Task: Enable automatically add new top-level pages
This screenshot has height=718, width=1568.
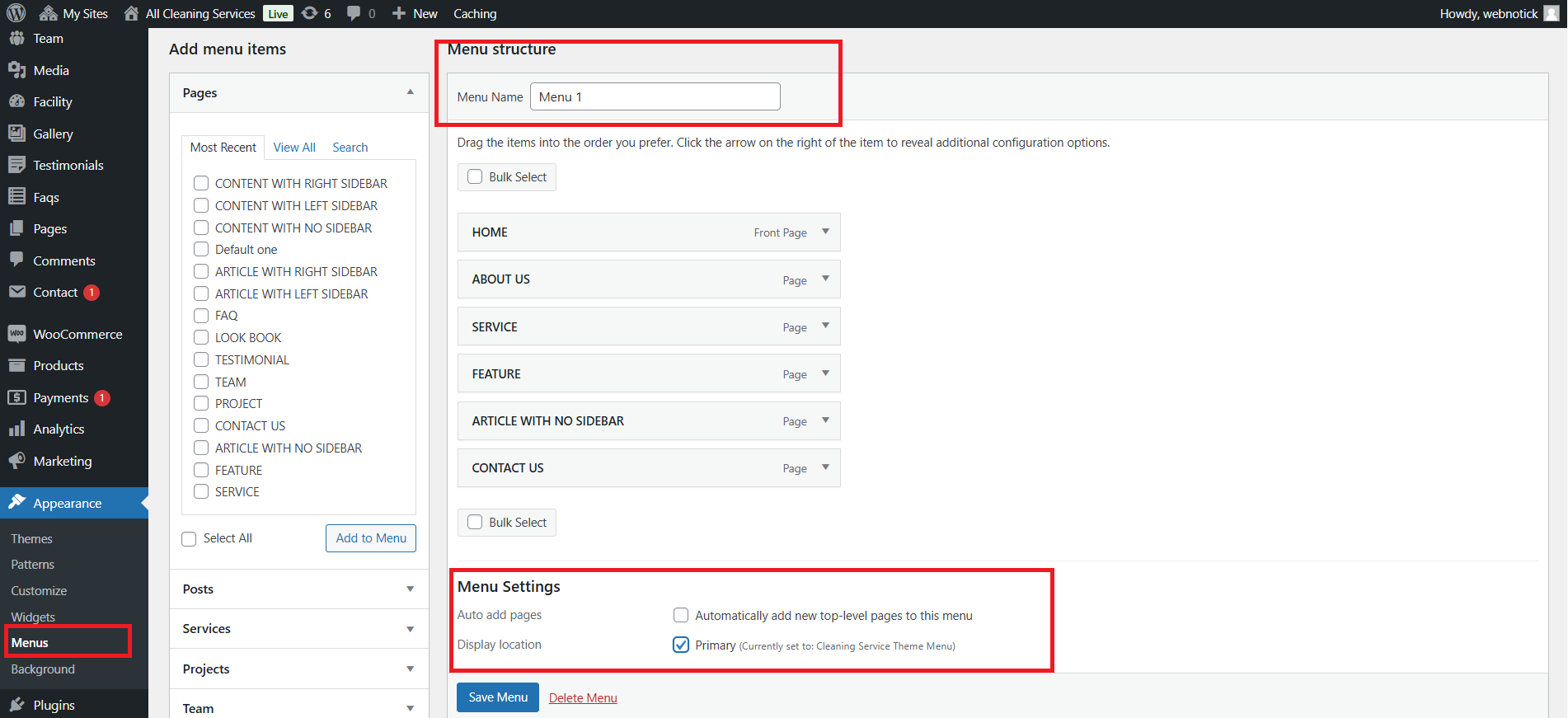Action: (x=681, y=615)
